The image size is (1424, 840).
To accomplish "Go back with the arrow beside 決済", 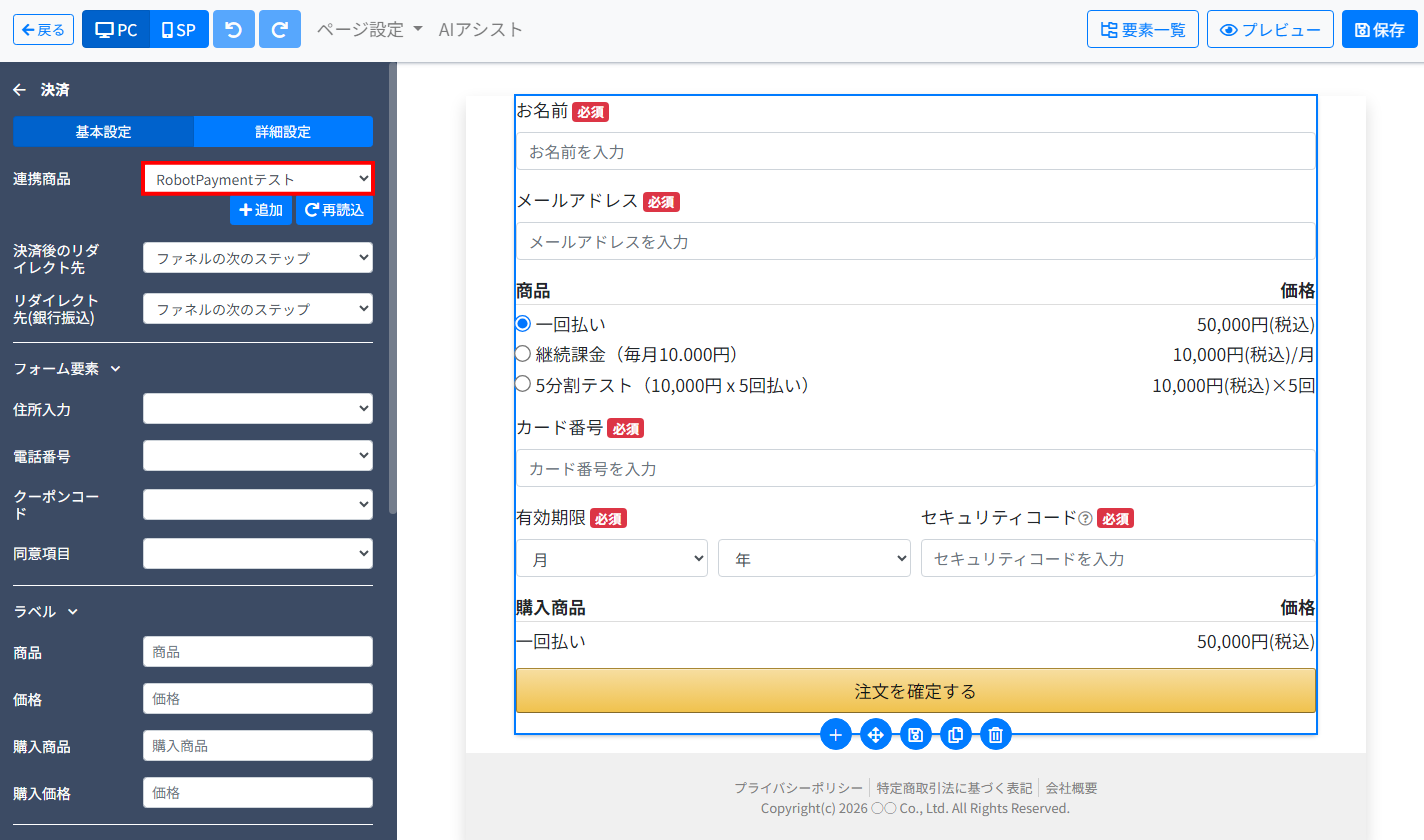I will pyautogui.click(x=19, y=90).
